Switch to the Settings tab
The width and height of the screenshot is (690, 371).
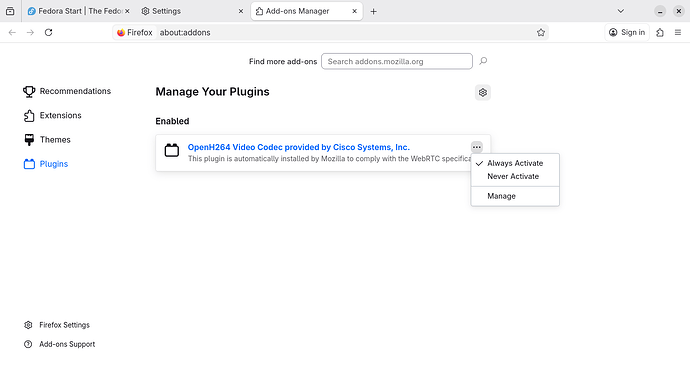192,11
